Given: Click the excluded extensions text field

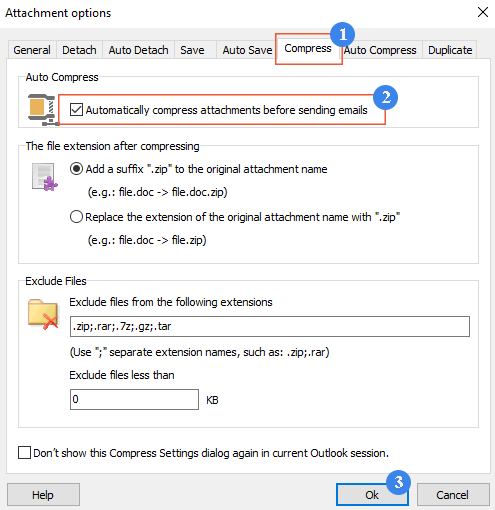Looking at the screenshot, I should tap(270, 326).
